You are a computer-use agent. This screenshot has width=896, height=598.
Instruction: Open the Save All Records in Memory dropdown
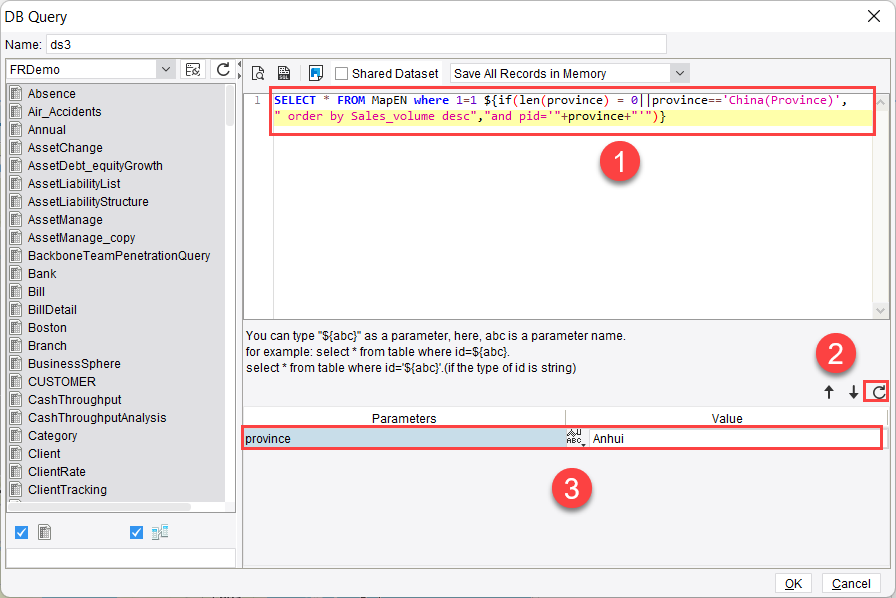pyautogui.click(x=678, y=72)
